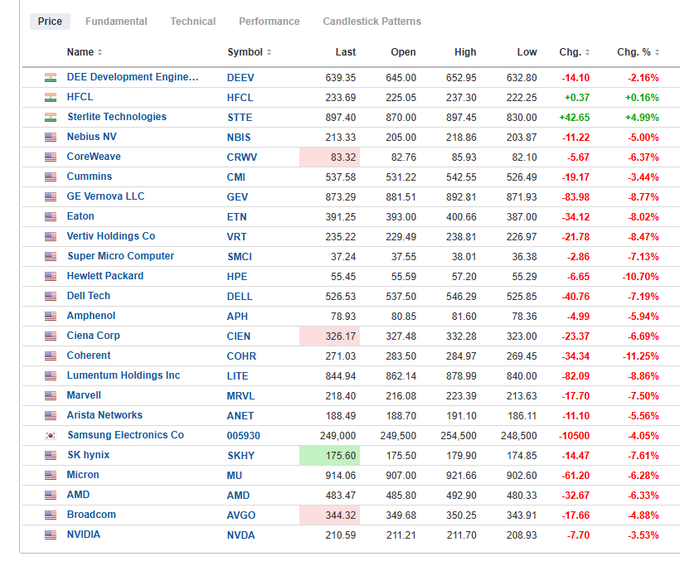The image size is (680, 571).
Task: Switch to the Price tab
Action: pyautogui.click(x=50, y=21)
